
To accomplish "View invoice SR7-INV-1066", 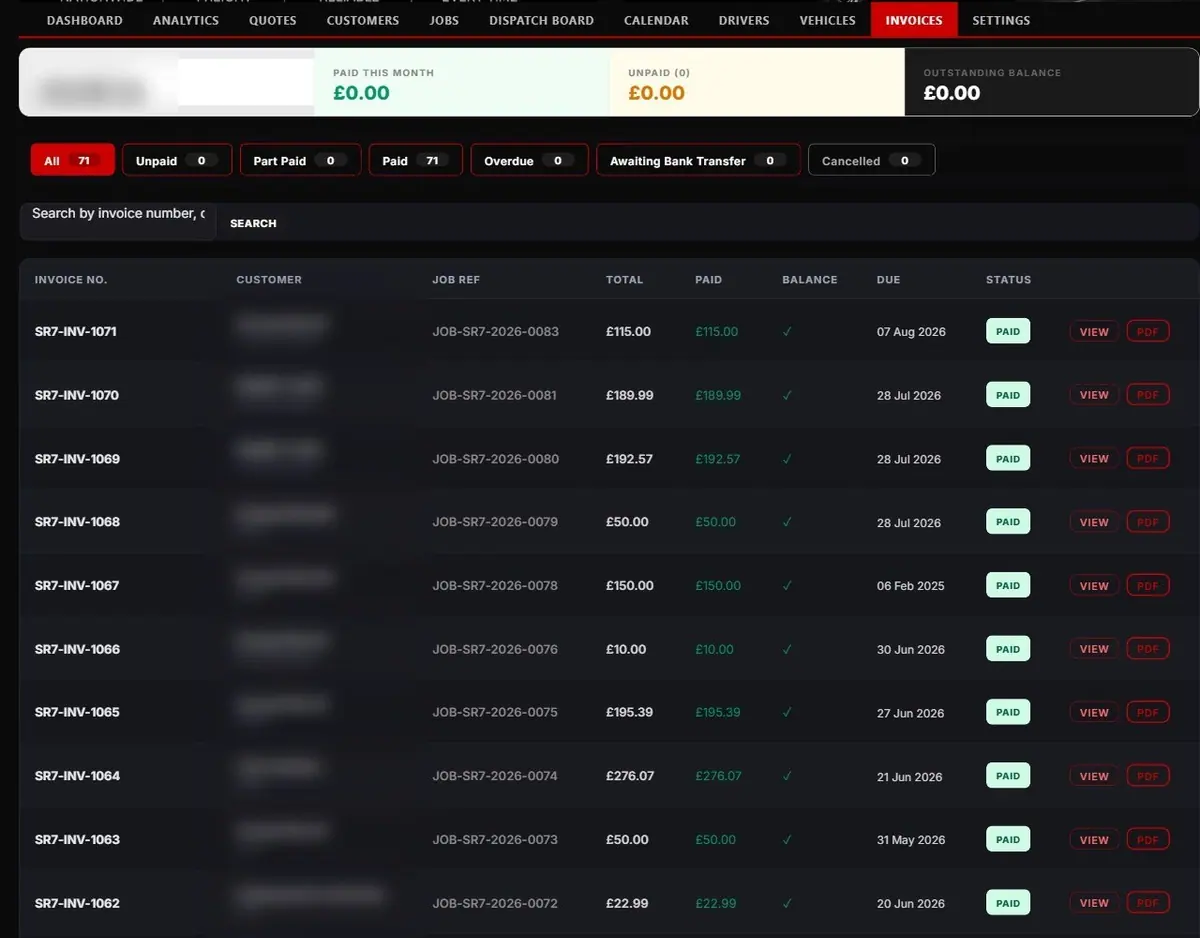I will [x=1094, y=649].
